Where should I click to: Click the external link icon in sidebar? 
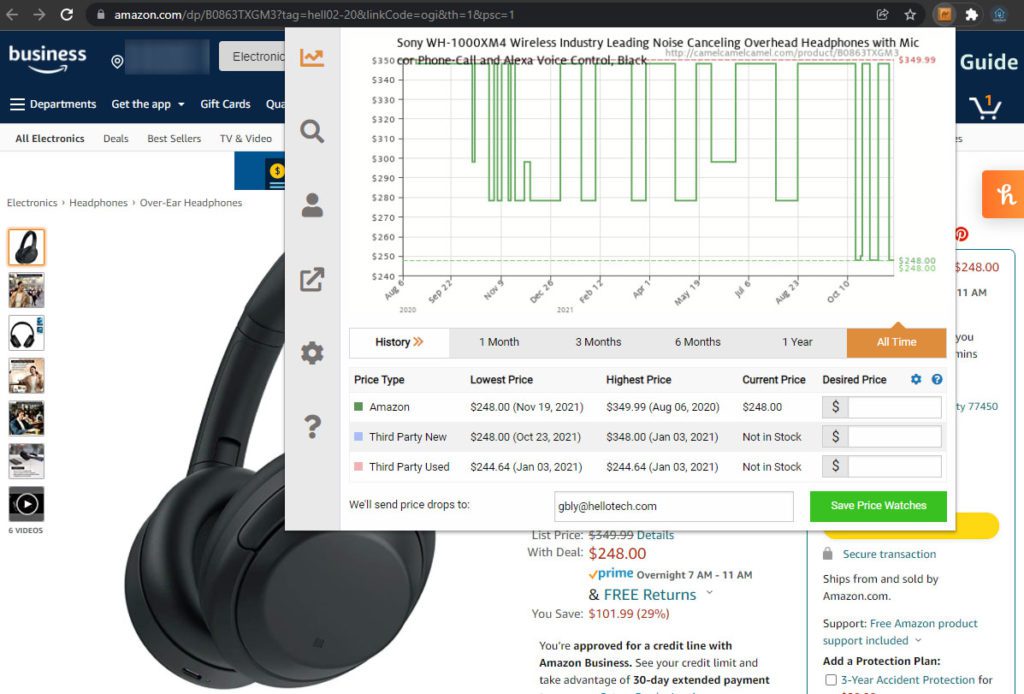[312, 279]
